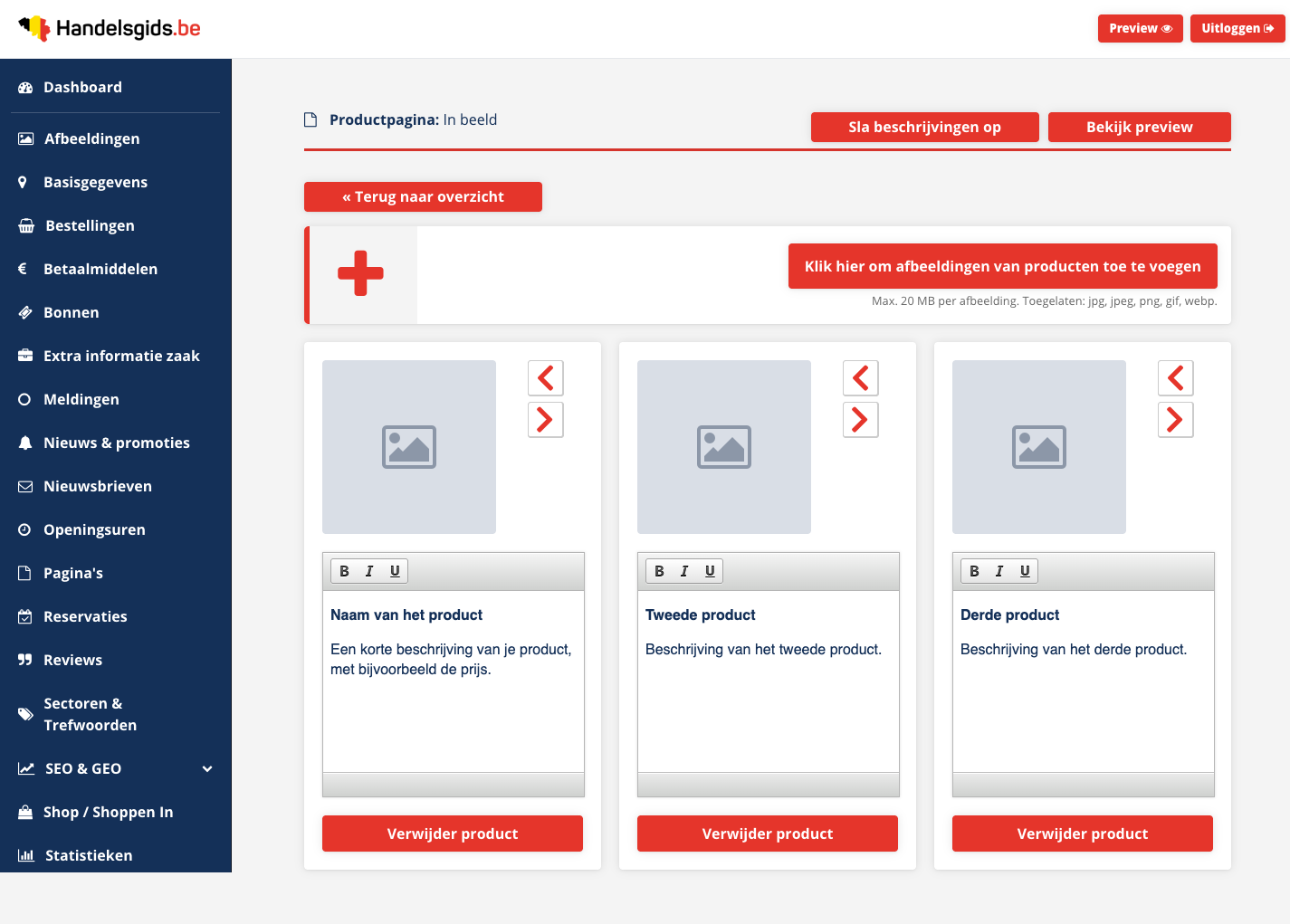Click the red plus add-product icon

pos(360,273)
